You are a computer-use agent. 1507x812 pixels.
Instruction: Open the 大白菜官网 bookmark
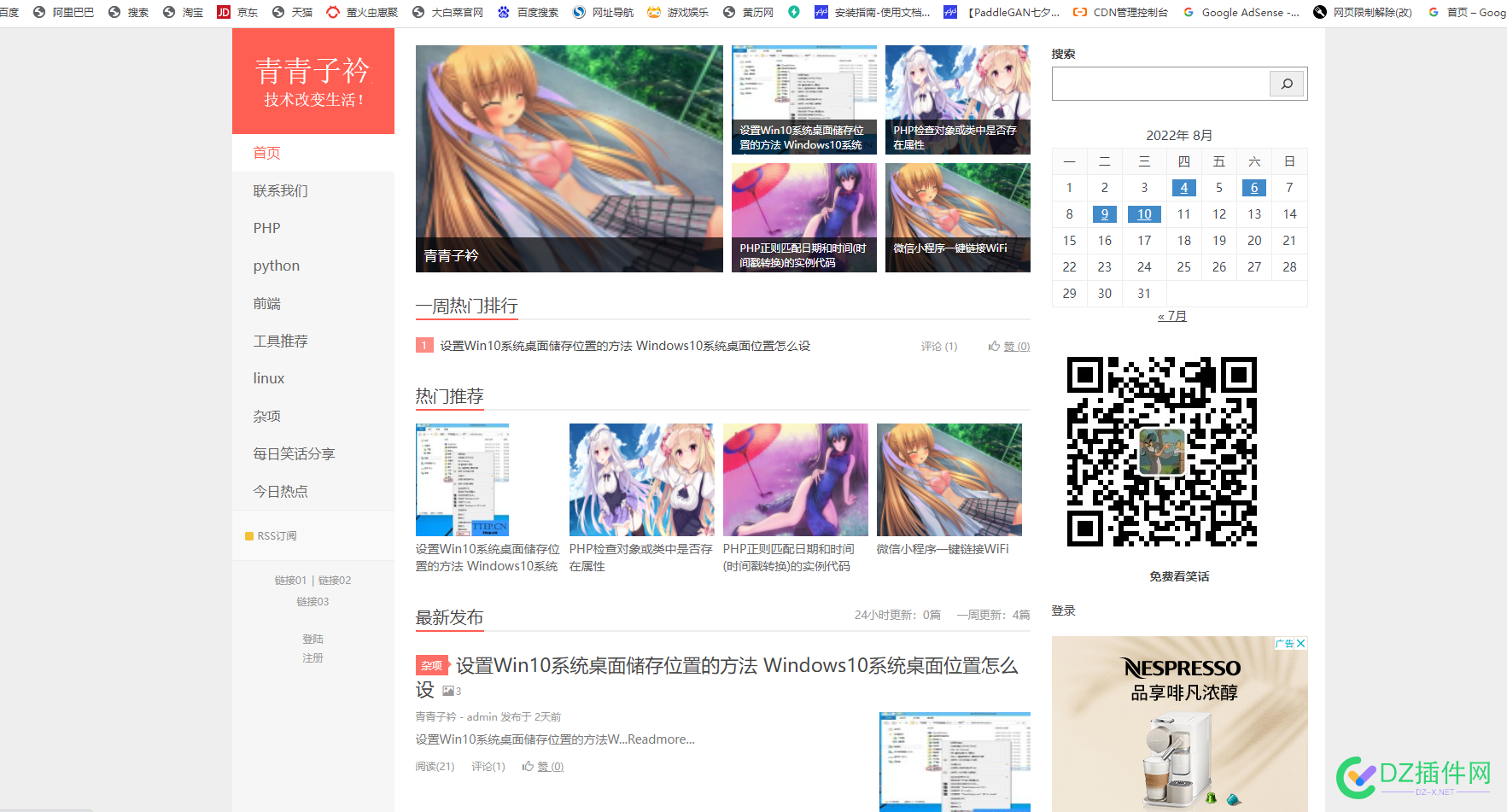[447, 12]
